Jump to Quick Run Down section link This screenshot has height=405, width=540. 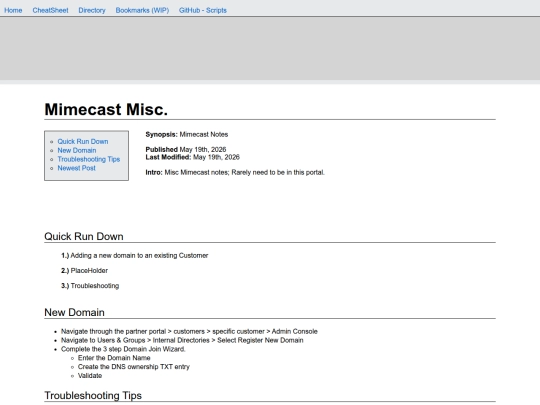83,142
